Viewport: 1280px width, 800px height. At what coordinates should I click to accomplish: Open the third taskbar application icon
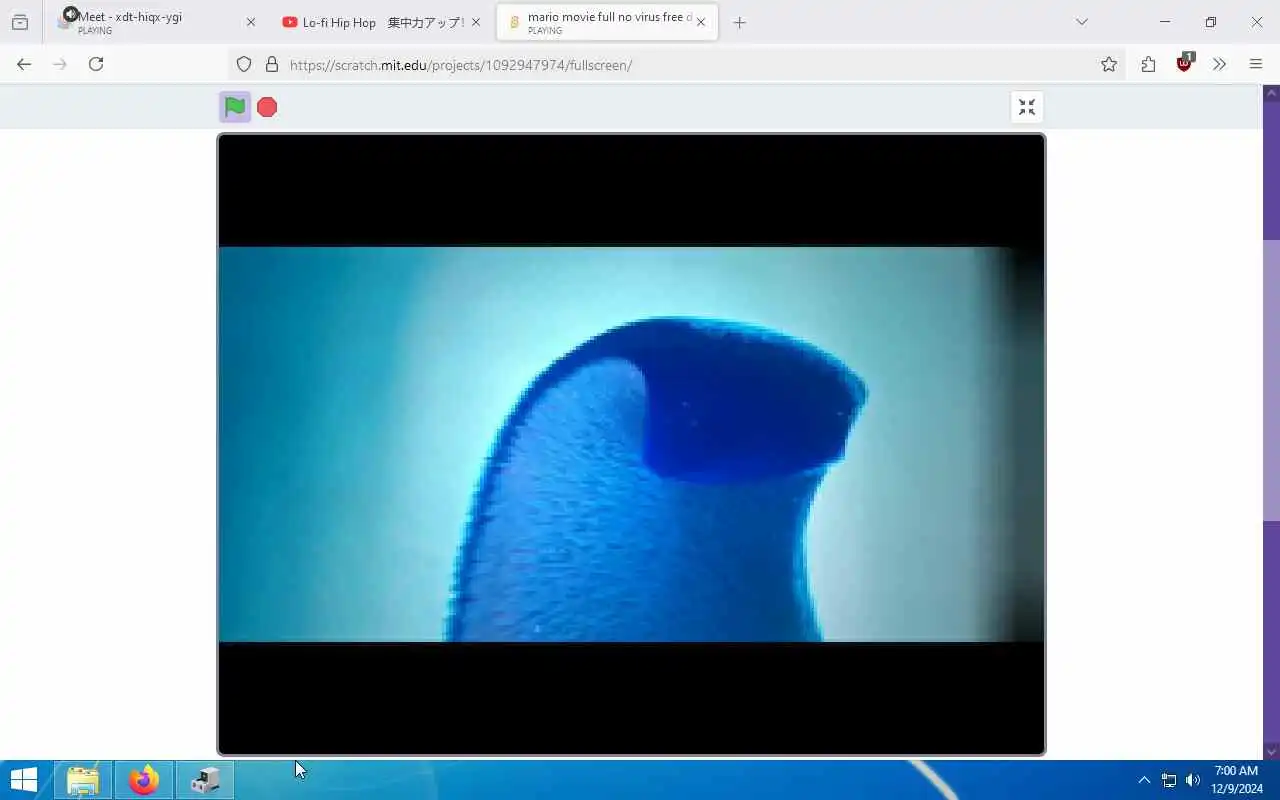click(x=205, y=780)
